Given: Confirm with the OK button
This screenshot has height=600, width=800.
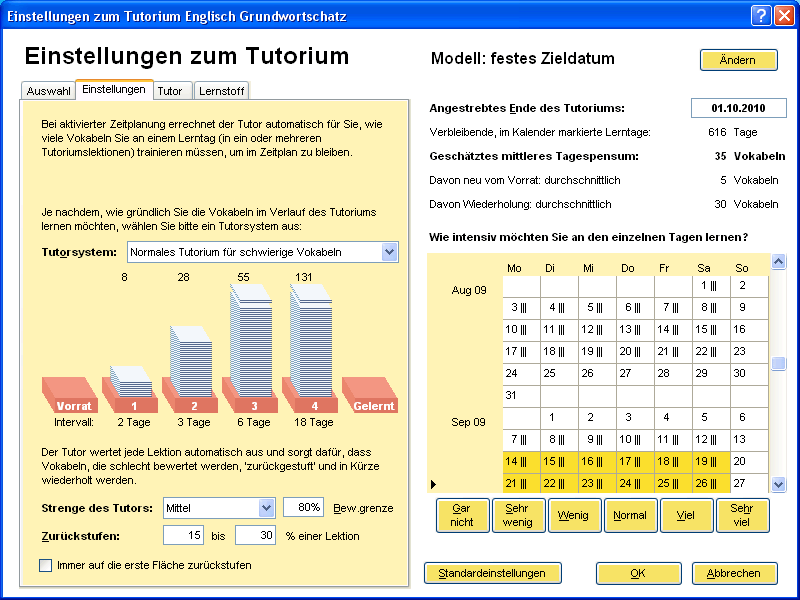Looking at the screenshot, I should [638, 573].
